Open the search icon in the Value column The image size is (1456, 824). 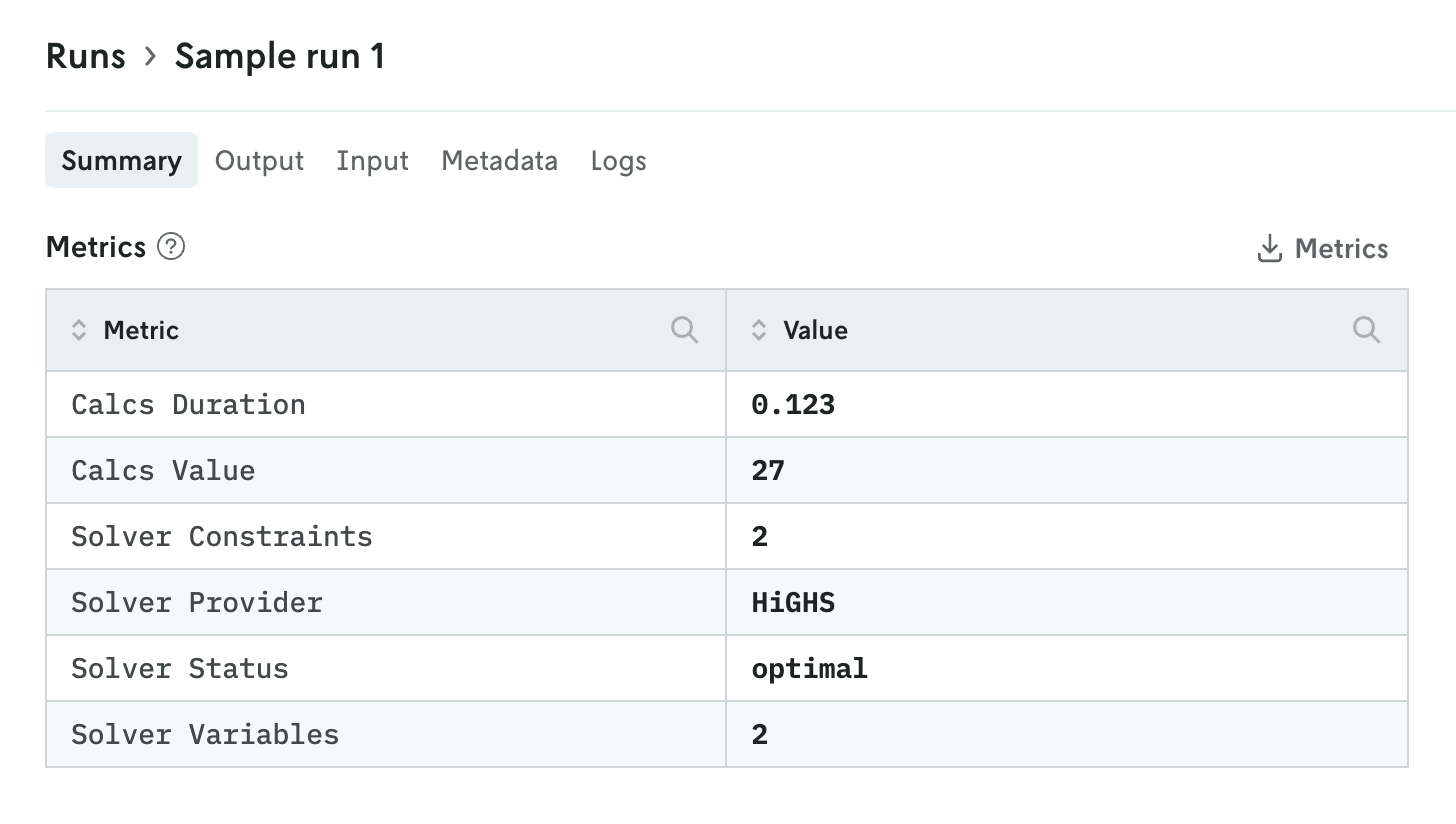pyautogui.click(x=1366, y=330)
